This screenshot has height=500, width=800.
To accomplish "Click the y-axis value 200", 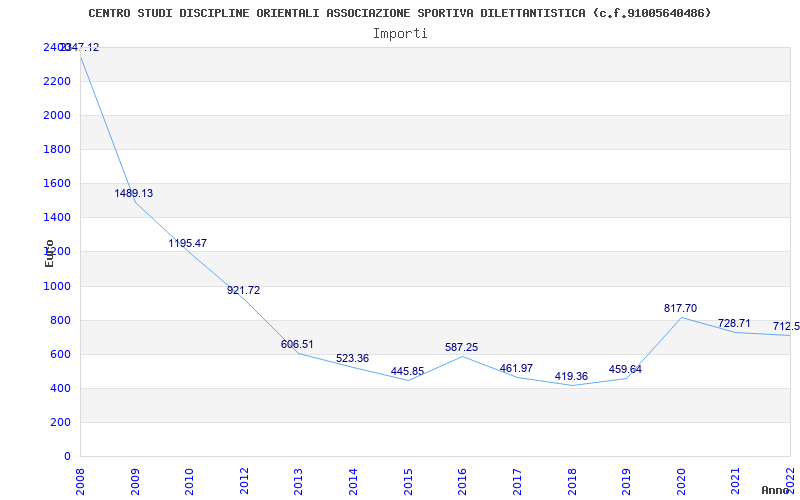I will (x=60, y=423).
